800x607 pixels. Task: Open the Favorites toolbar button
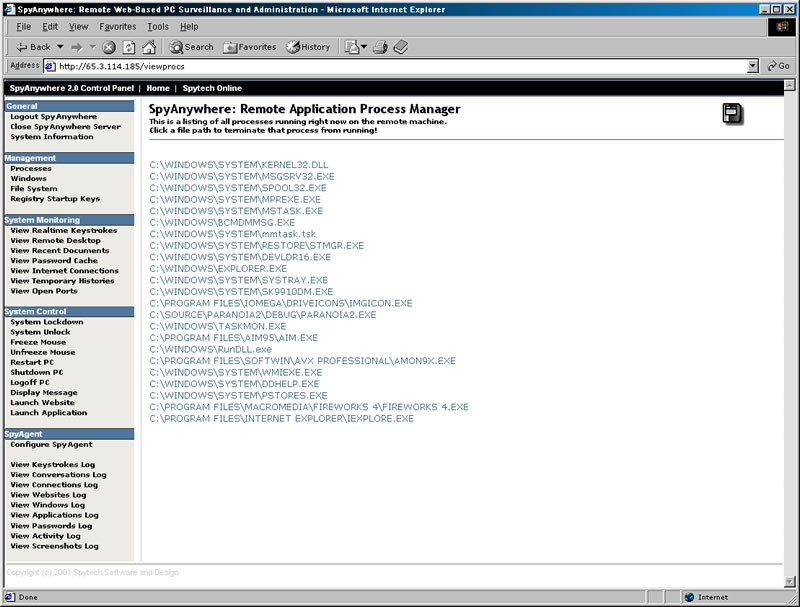[249, 47]
